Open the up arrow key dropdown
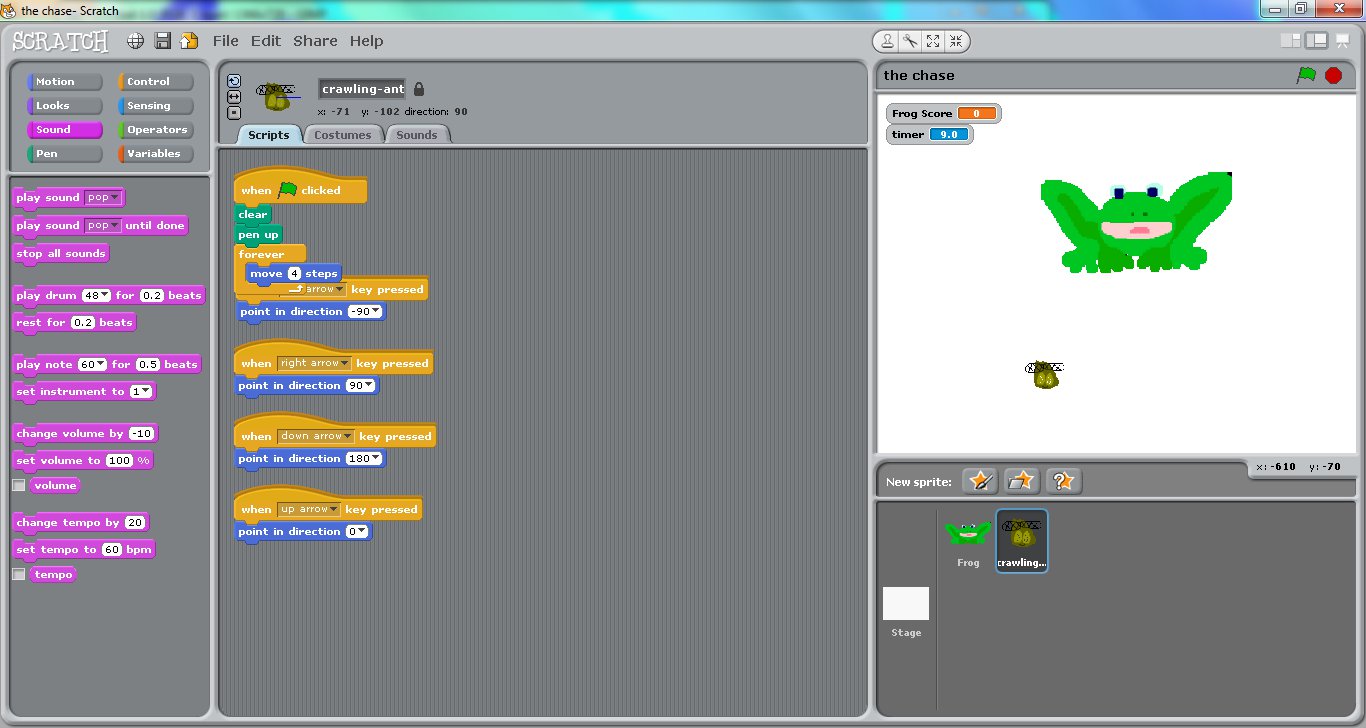 click(x=309, y=510)
